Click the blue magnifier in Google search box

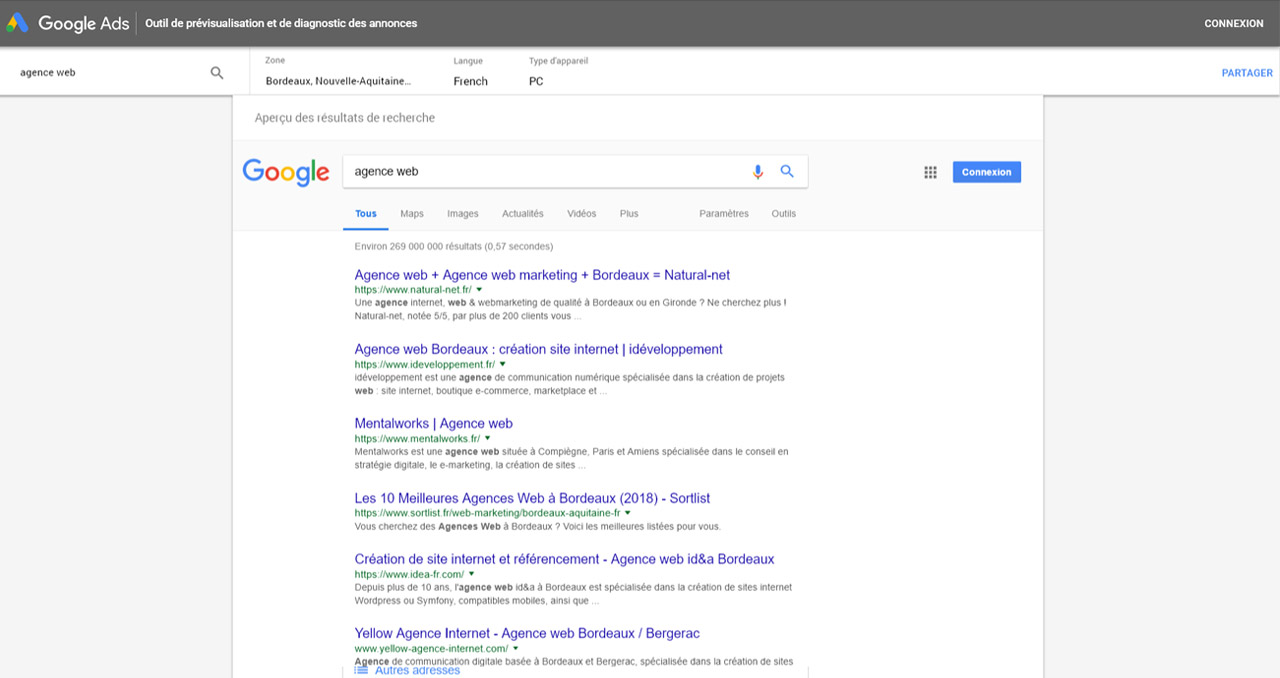point(787,171)
